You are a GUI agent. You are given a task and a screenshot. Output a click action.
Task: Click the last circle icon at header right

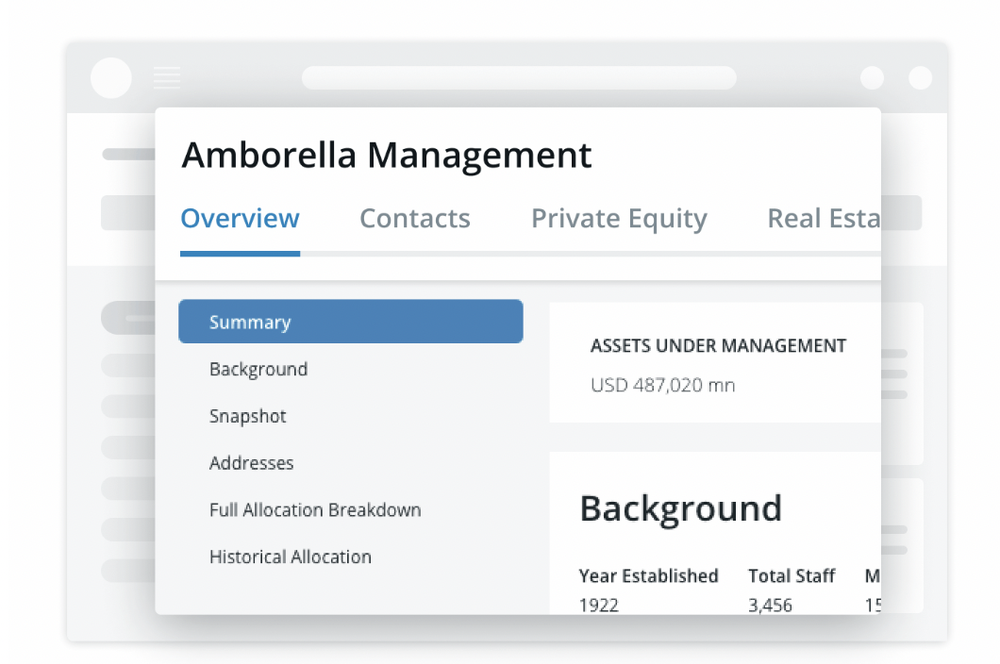920,78
